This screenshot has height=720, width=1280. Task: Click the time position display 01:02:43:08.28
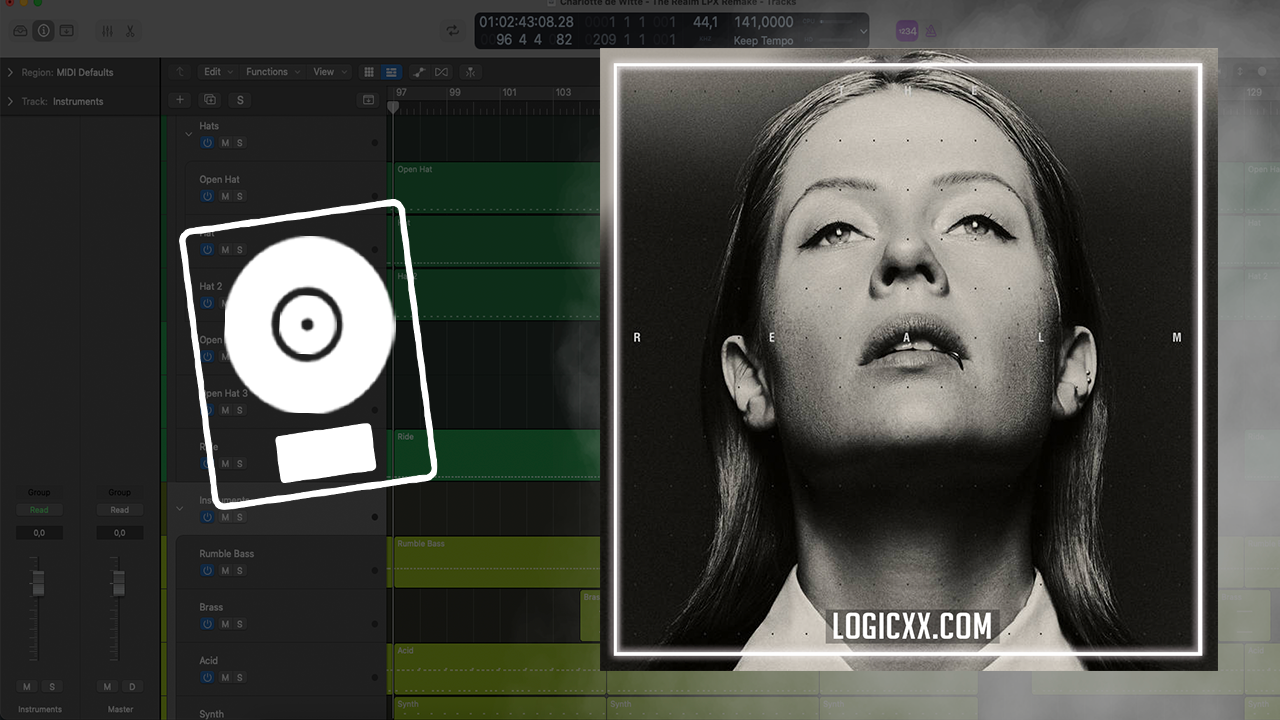click(x=526, y=22)
